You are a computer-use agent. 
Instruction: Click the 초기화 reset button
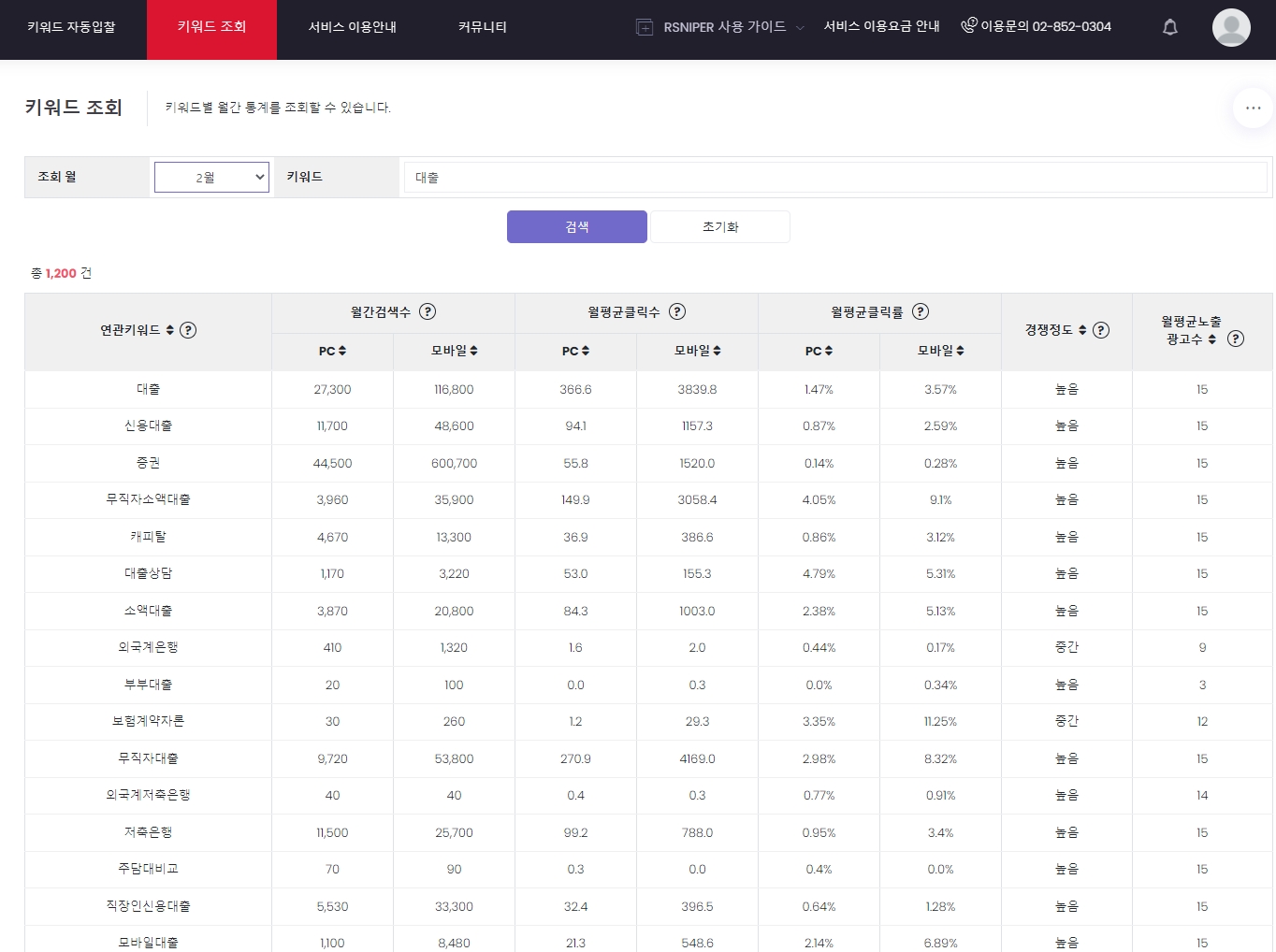pyautogui.click(x=719, y=227)
